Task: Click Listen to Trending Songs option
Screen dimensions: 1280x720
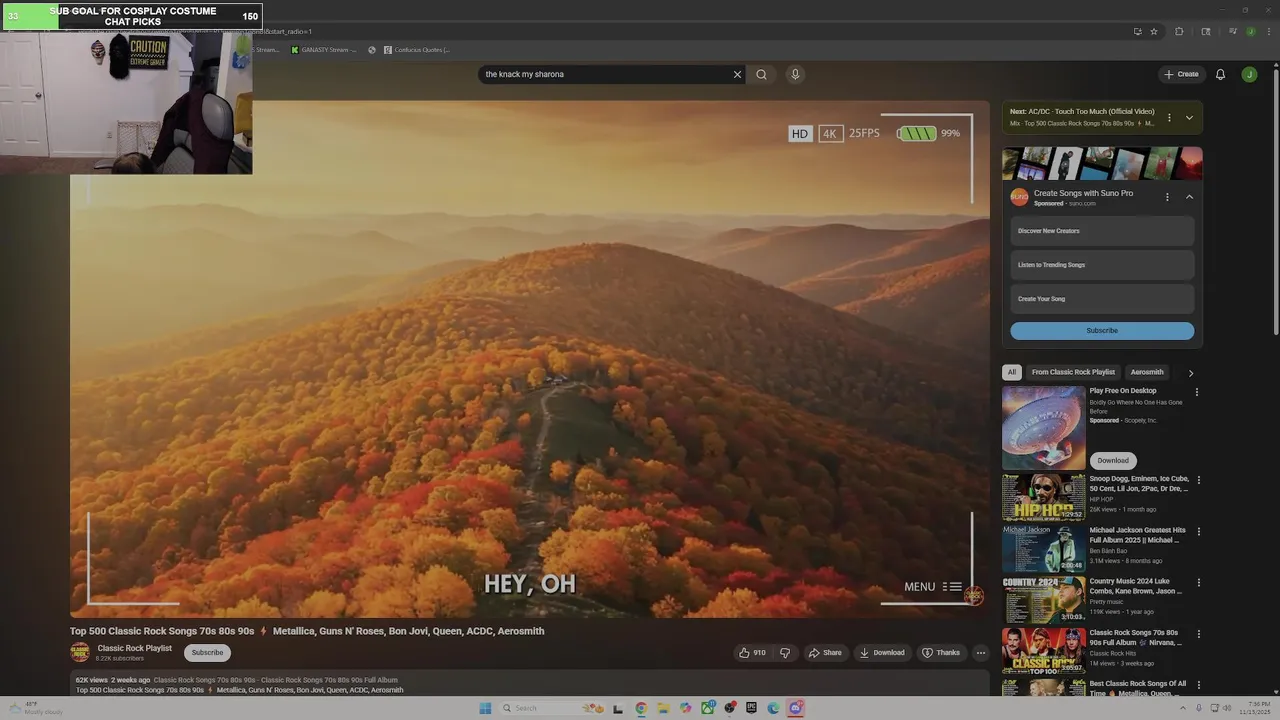Action: pos(1102,265)
